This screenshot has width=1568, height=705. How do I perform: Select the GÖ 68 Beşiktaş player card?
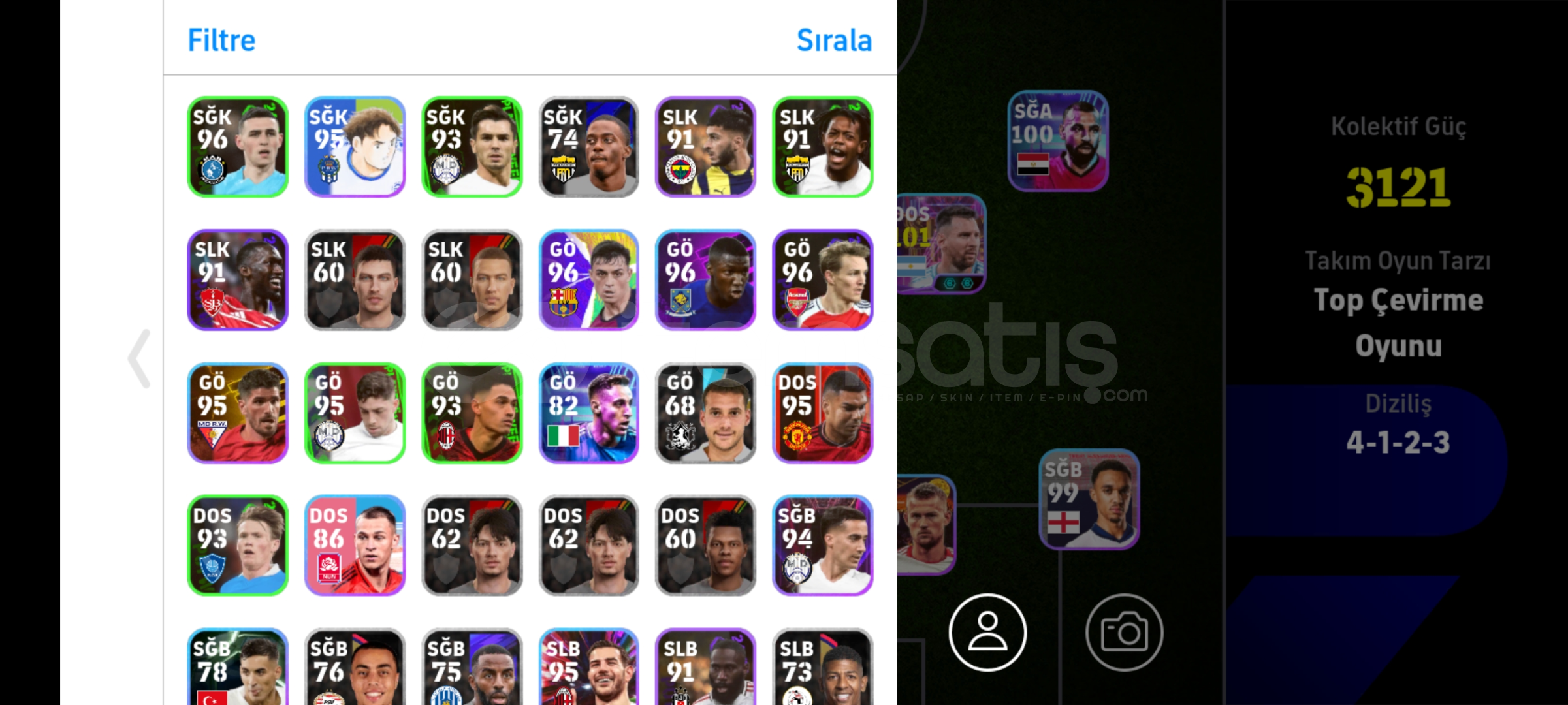(x=705, y=413)
